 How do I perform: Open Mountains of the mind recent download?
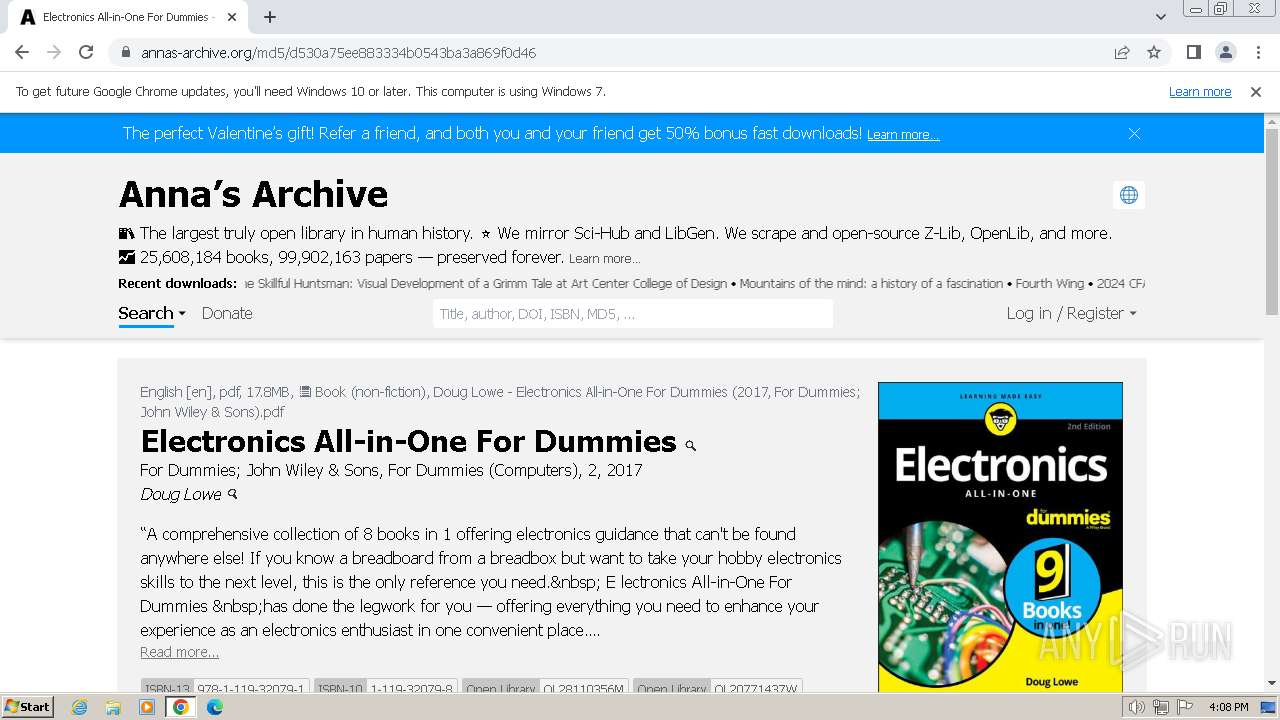871,283
